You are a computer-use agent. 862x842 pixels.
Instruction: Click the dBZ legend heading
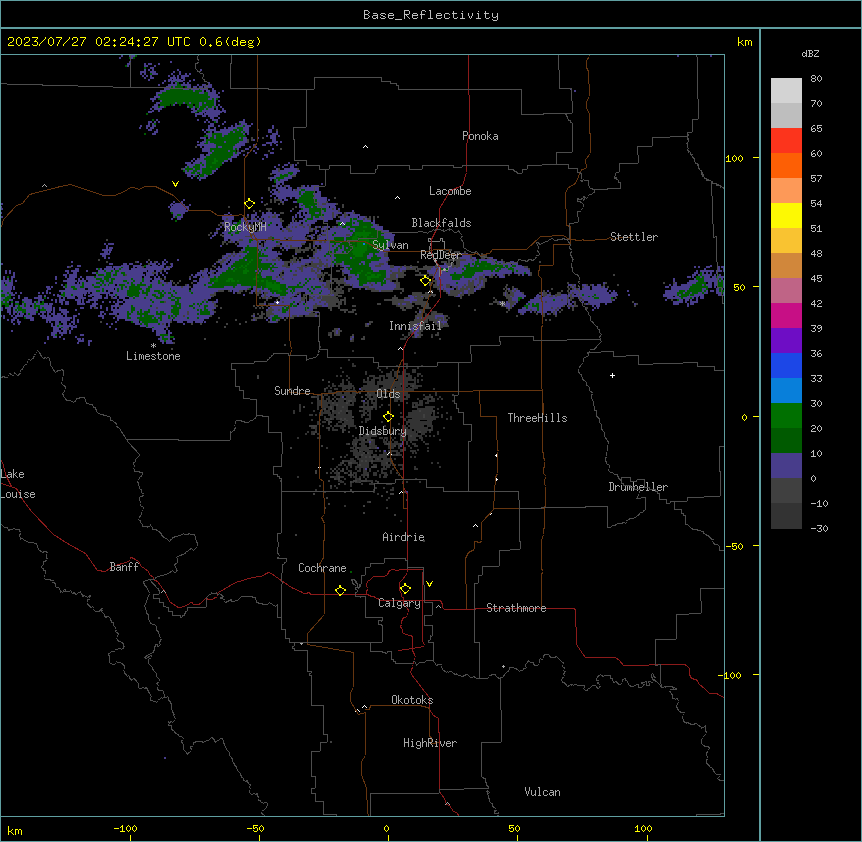[810, 53]
